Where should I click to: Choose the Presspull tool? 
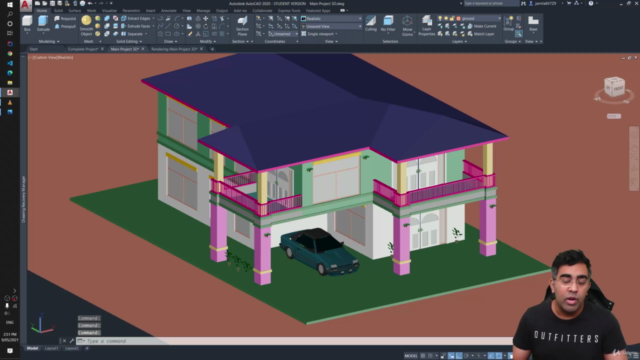pyautogui.click(x=65, y=27)
